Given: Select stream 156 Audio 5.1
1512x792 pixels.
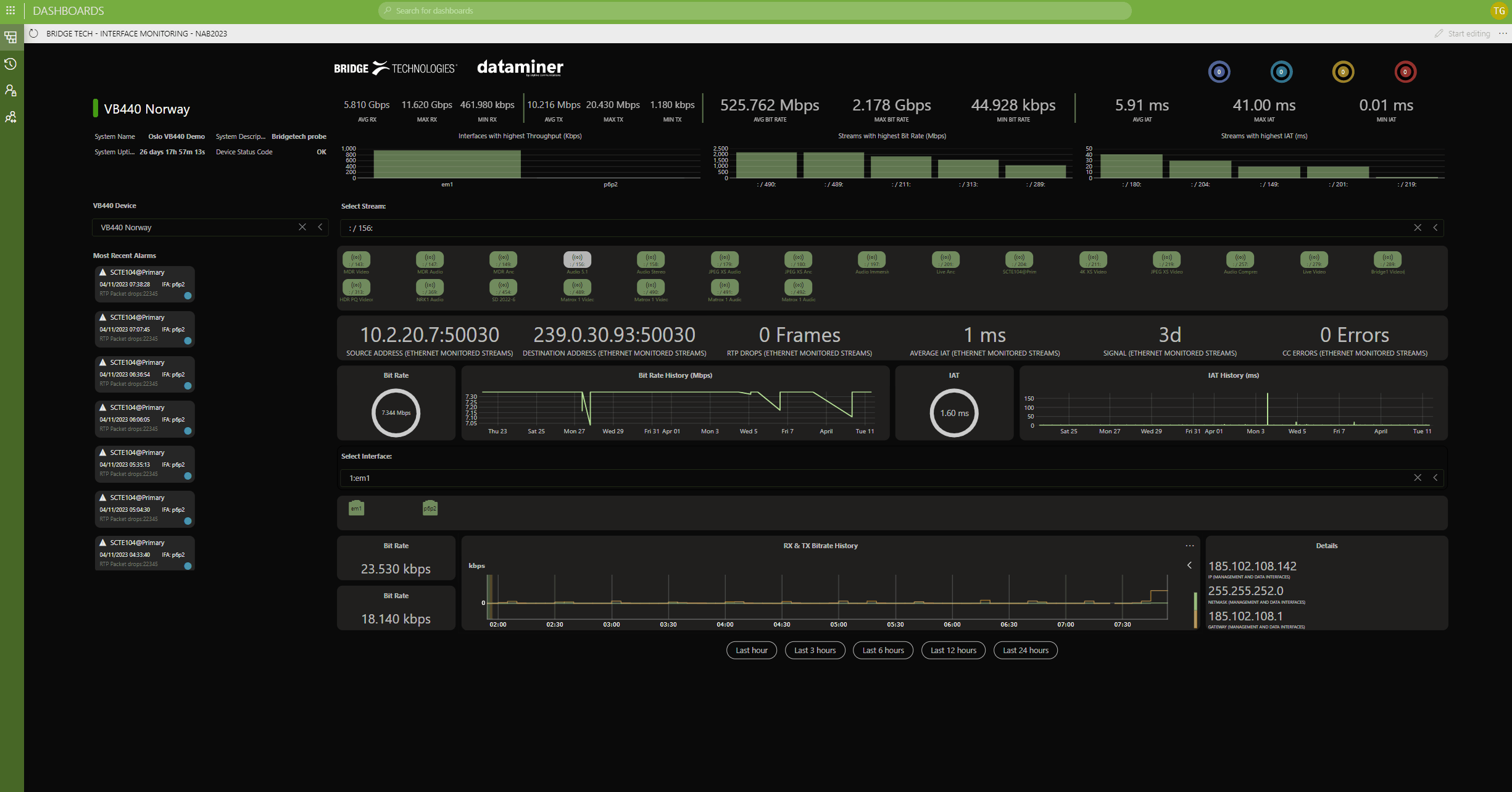Looking at the screenshot, I should tap(577, 260).
